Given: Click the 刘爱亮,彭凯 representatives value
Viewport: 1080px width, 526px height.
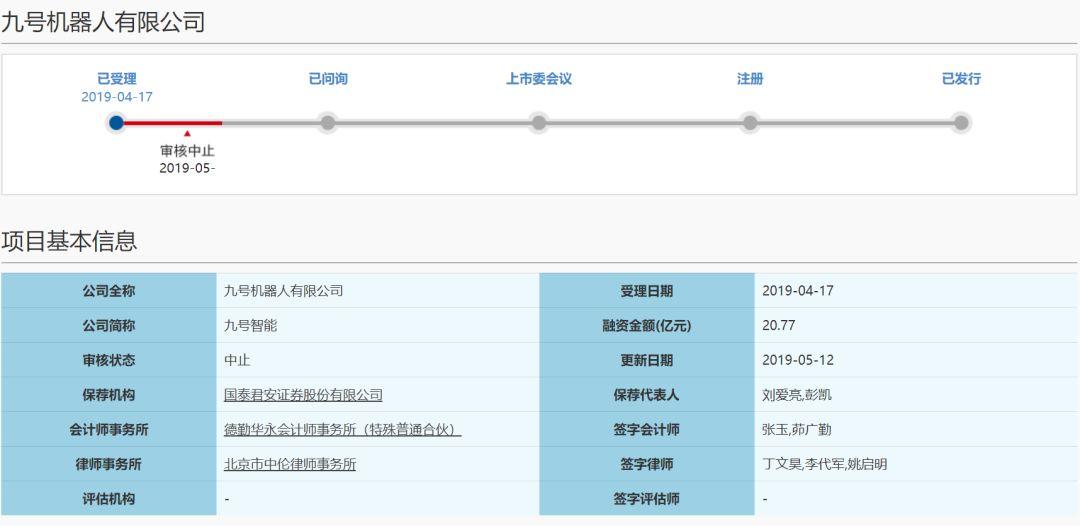Looking at the screenshot, I should (797, 395).
